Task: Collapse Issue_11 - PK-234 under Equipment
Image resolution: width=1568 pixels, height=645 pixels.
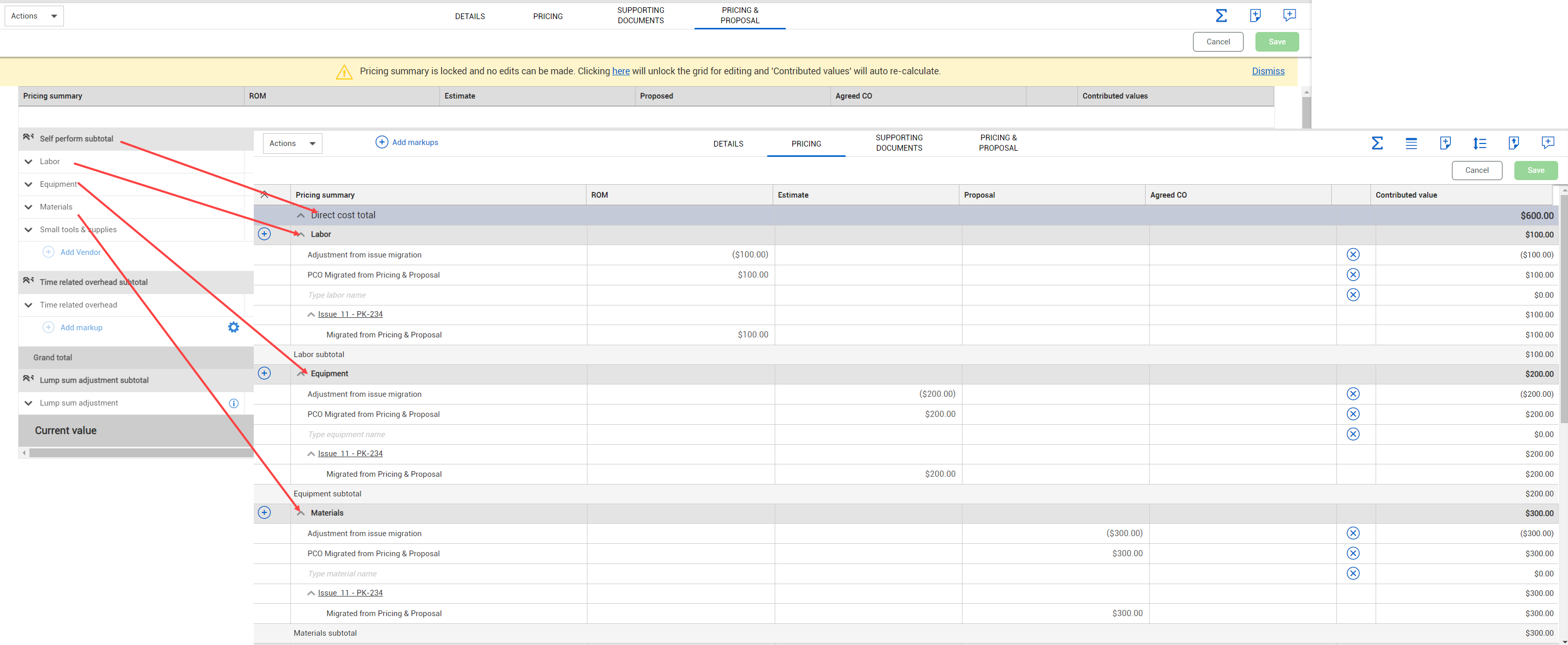Action: [311, 454]
